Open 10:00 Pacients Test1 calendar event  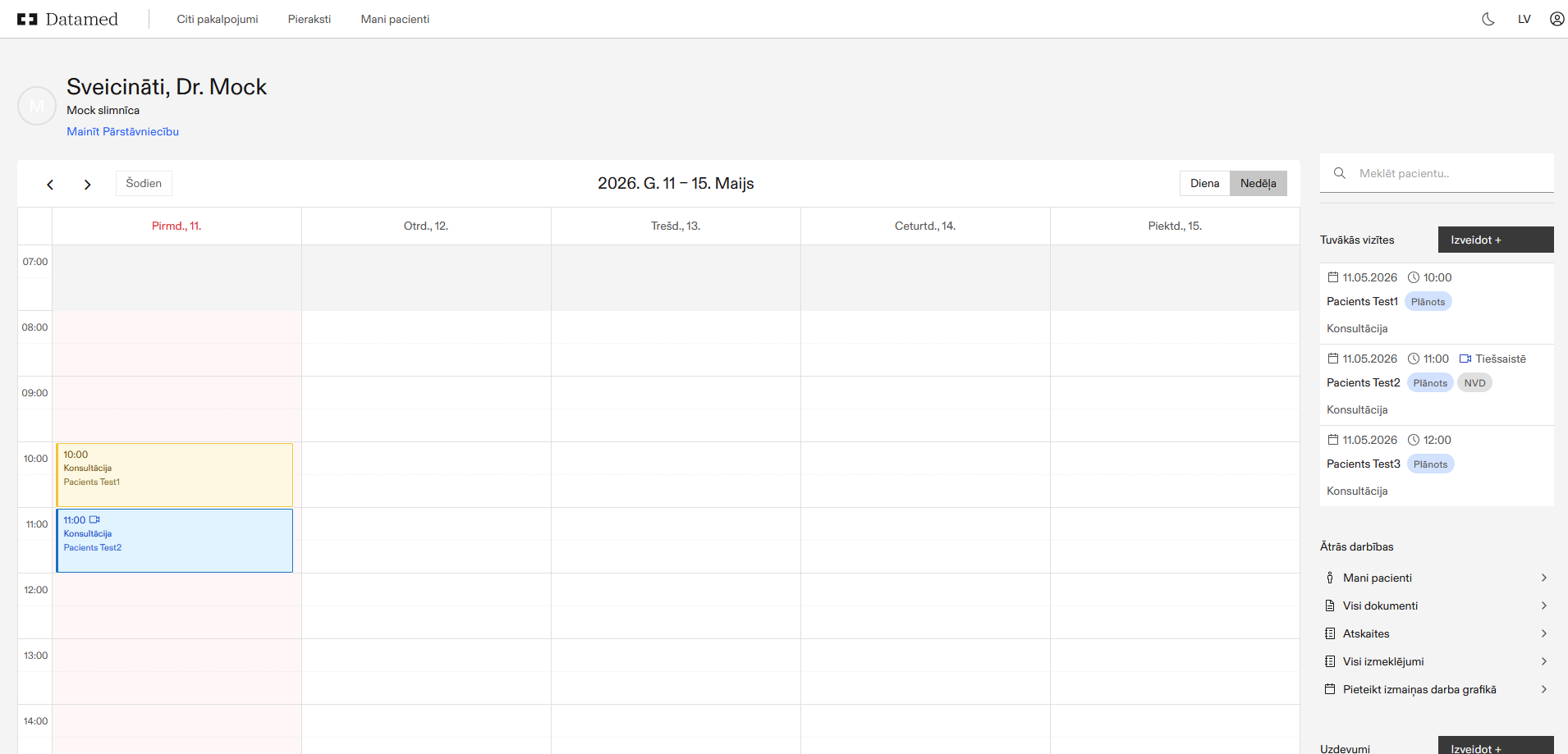tap(174, 475)
